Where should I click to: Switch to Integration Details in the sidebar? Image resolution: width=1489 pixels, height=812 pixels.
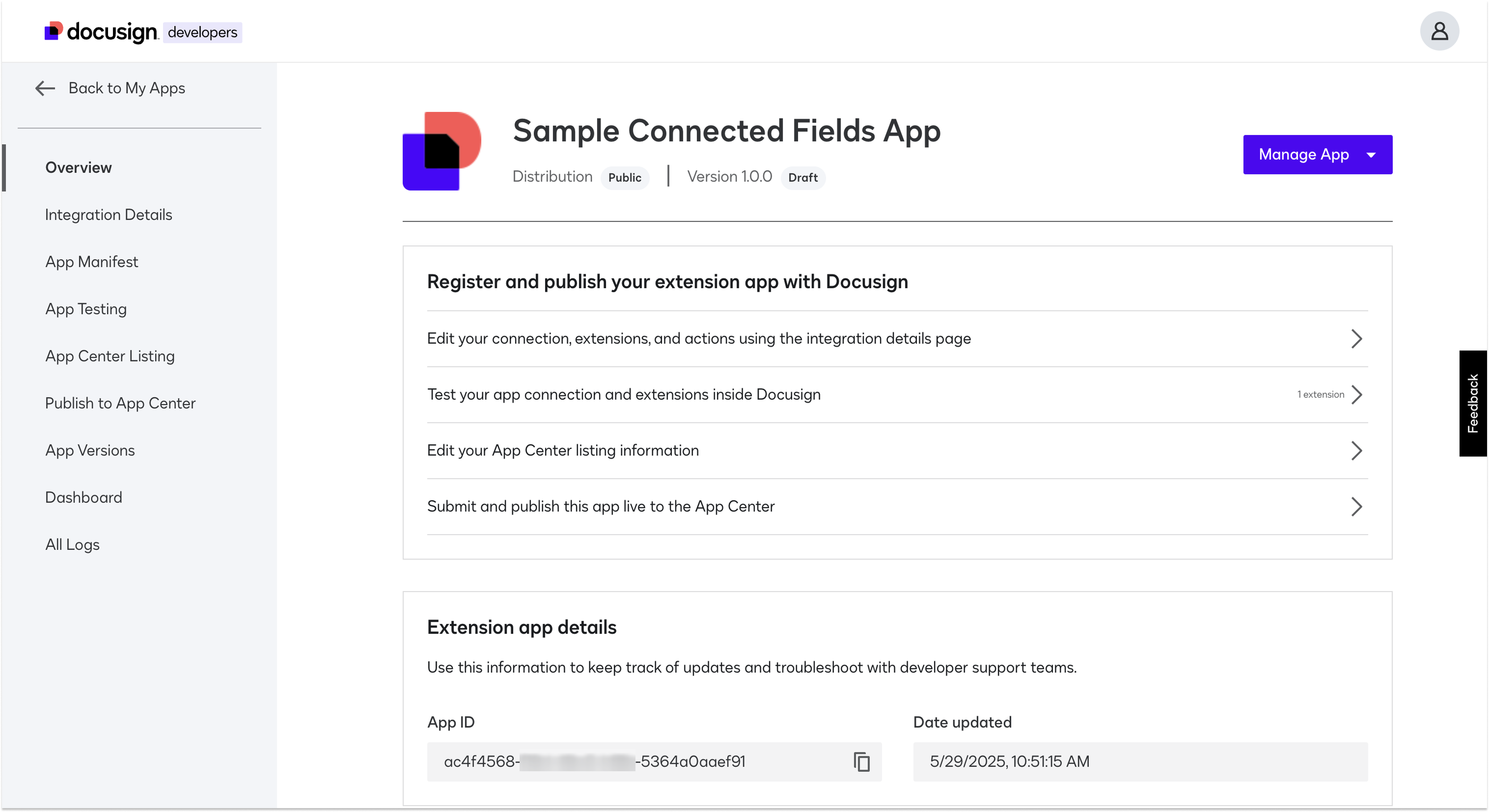click(108, 215)
